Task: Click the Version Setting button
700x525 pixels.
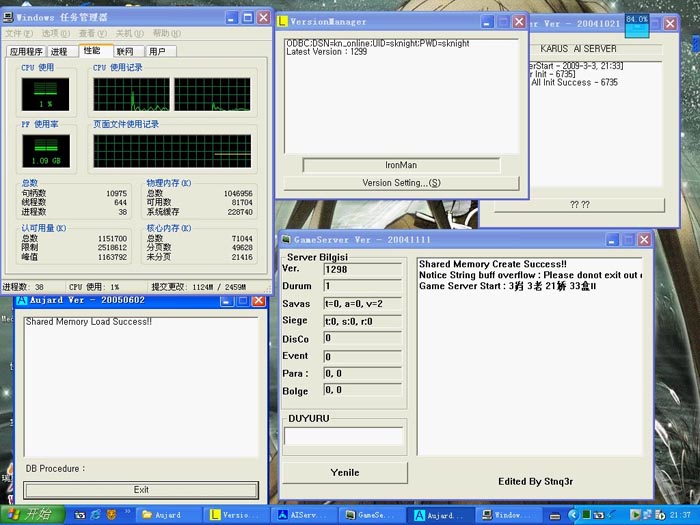Action: pos(401,183)
